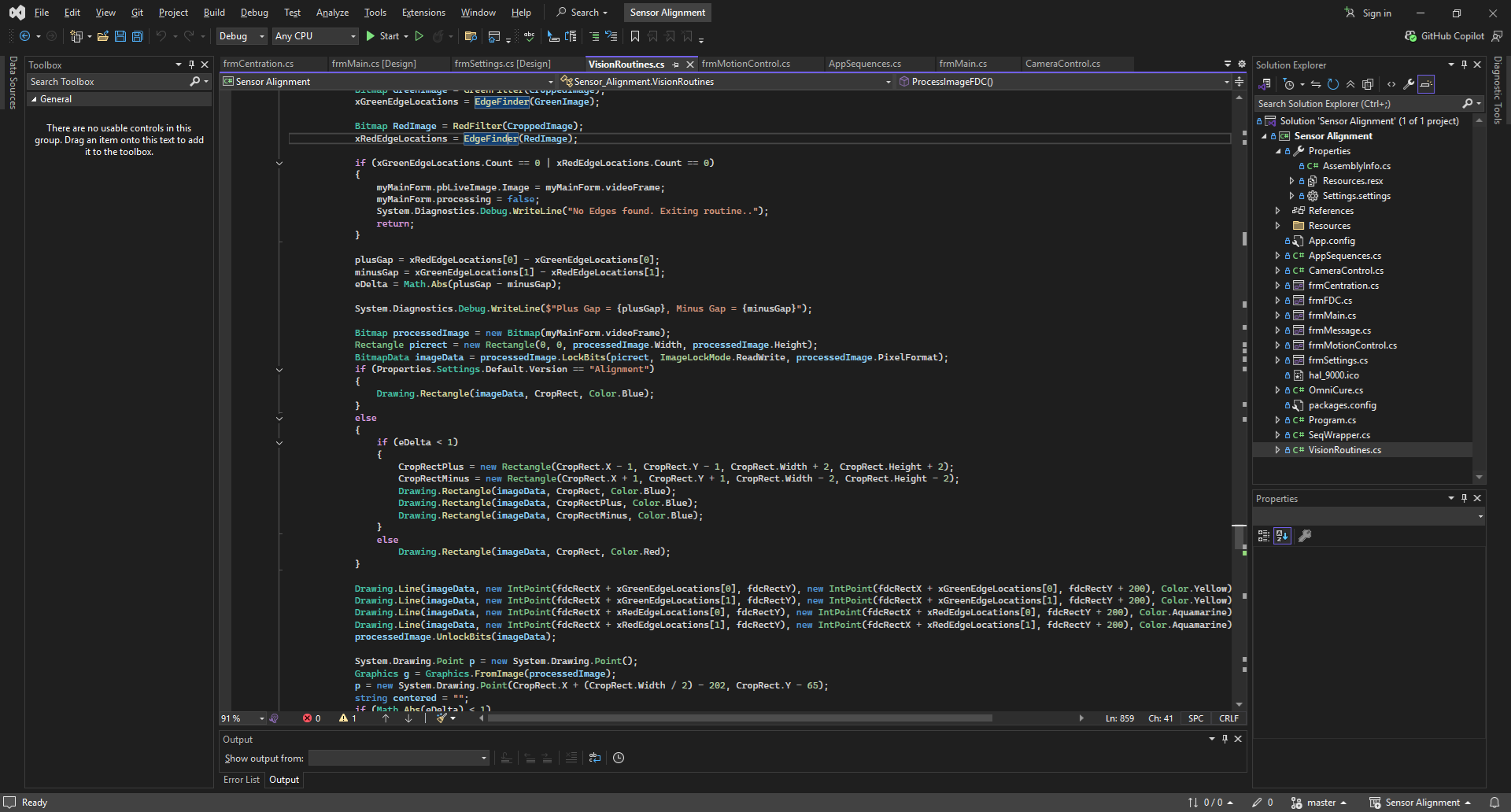1511x812 pixels.
Task: Open the Sensor_Alignment.VisionRoutines type dropdown
Action: pos(726,82)
